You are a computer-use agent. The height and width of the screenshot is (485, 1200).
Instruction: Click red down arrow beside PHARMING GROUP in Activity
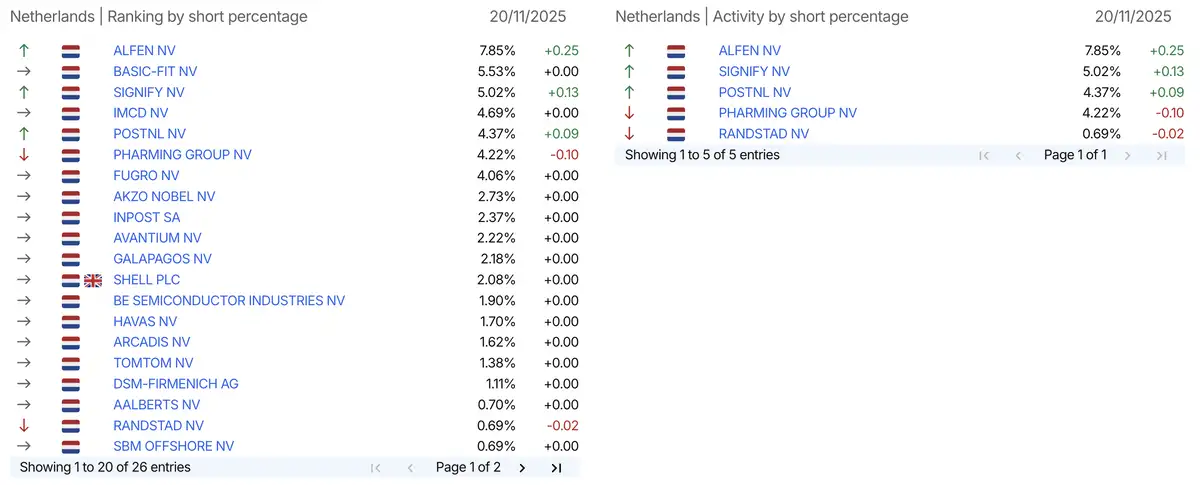pos(629,113)
